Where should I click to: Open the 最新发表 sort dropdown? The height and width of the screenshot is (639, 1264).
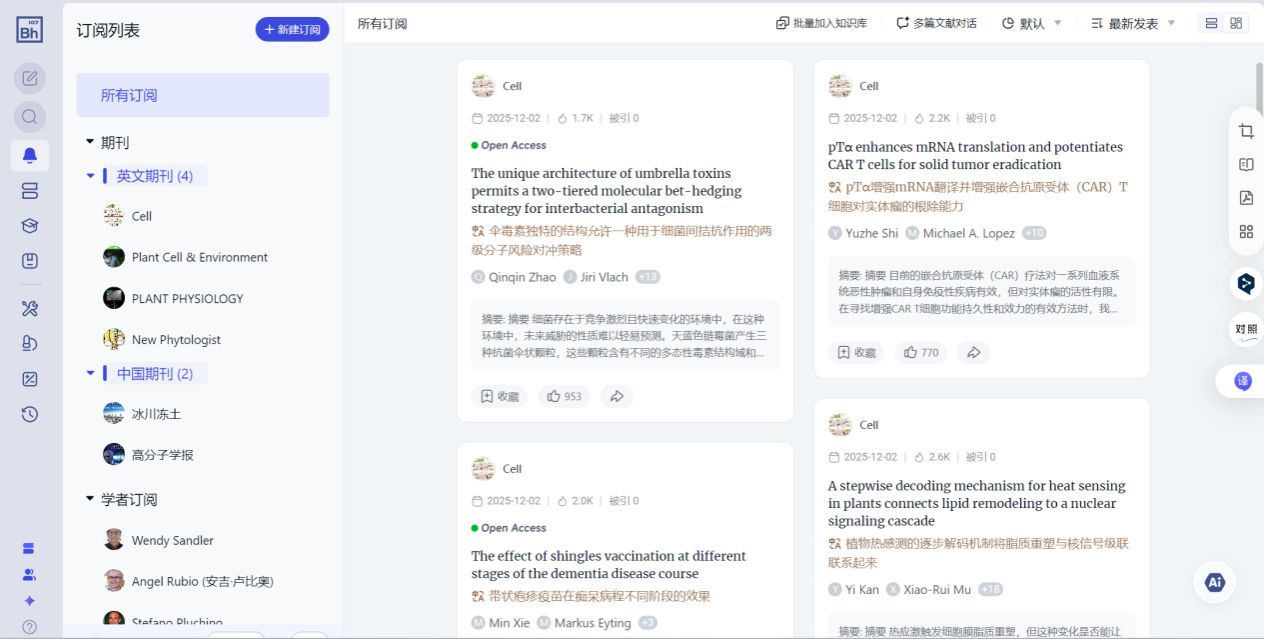coord(1133,23)
